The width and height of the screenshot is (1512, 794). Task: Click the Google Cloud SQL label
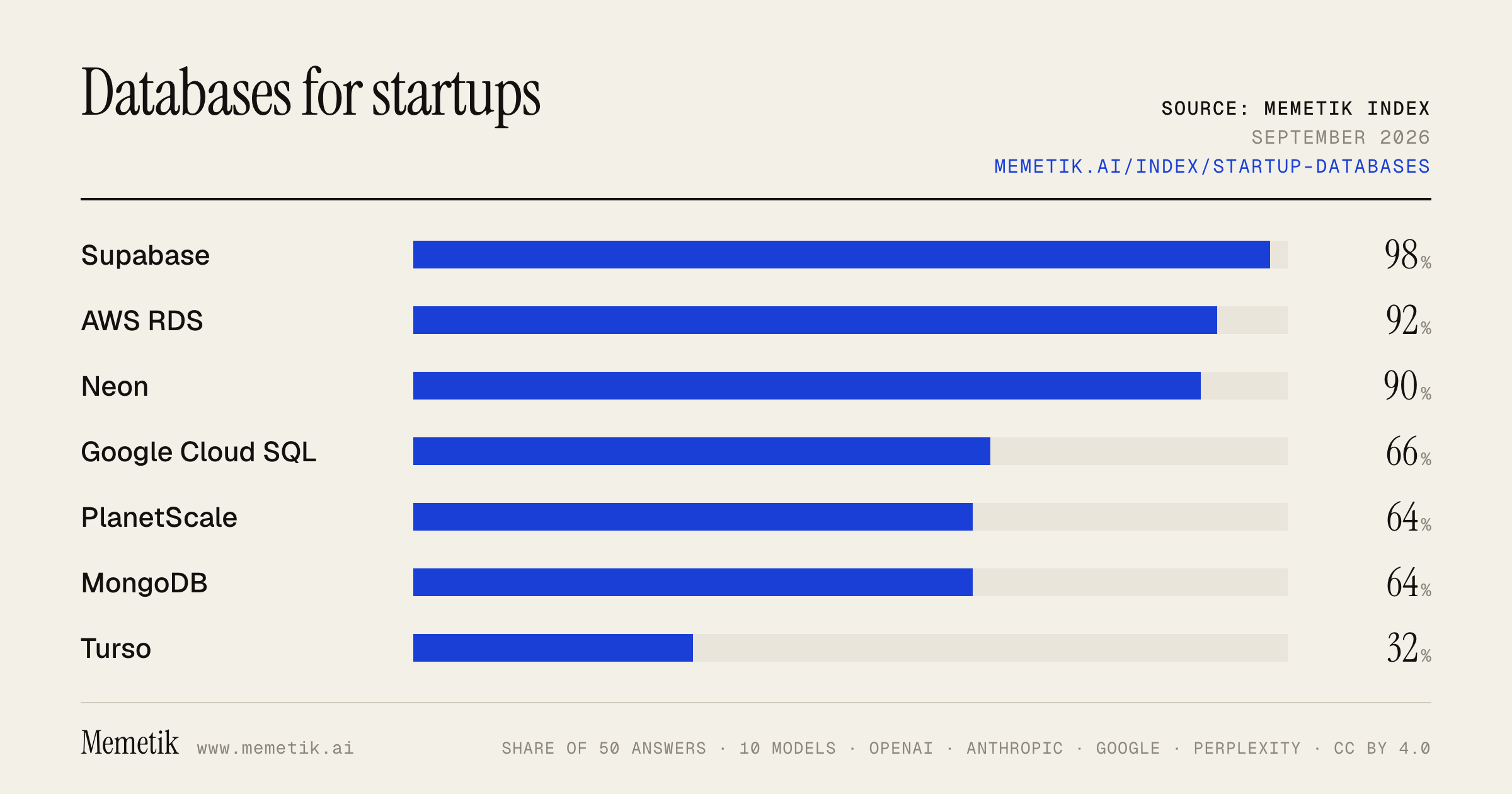[198, 452]
